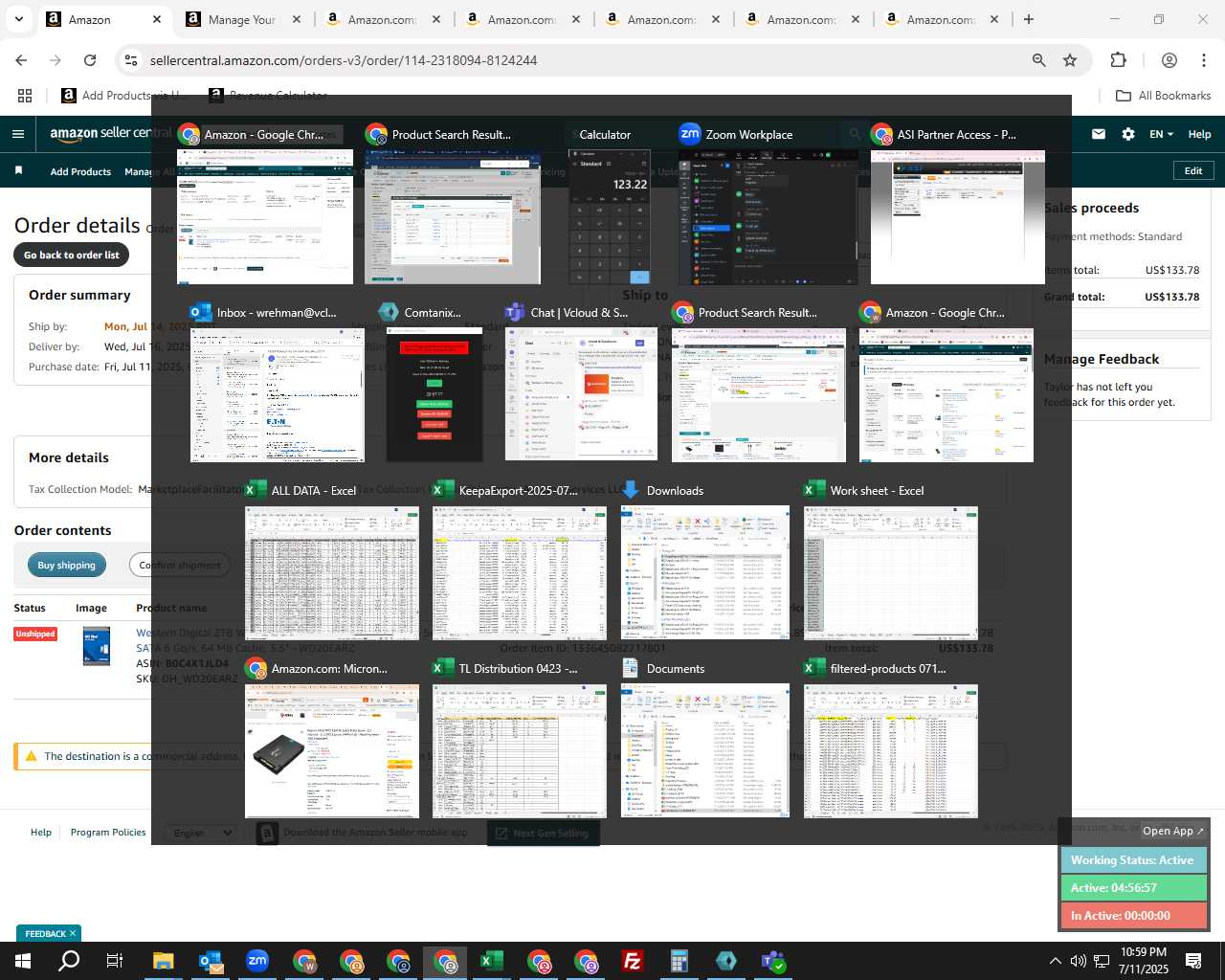Click the Edit button in bookmarks bar
This screenshot has height=980, width=1225.
point(1193,170)
